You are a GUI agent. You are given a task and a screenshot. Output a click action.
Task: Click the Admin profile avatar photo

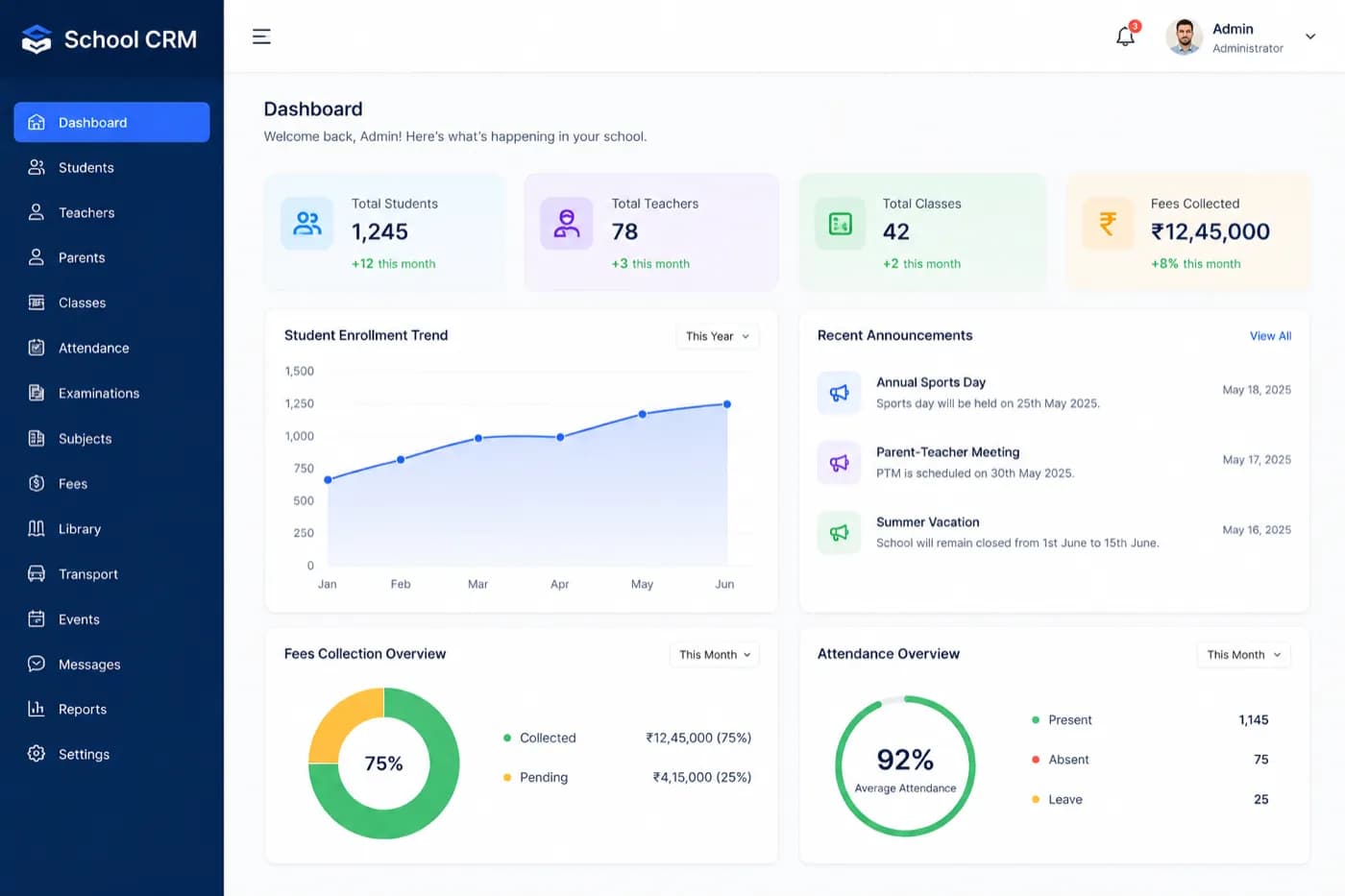[1184, 36]
